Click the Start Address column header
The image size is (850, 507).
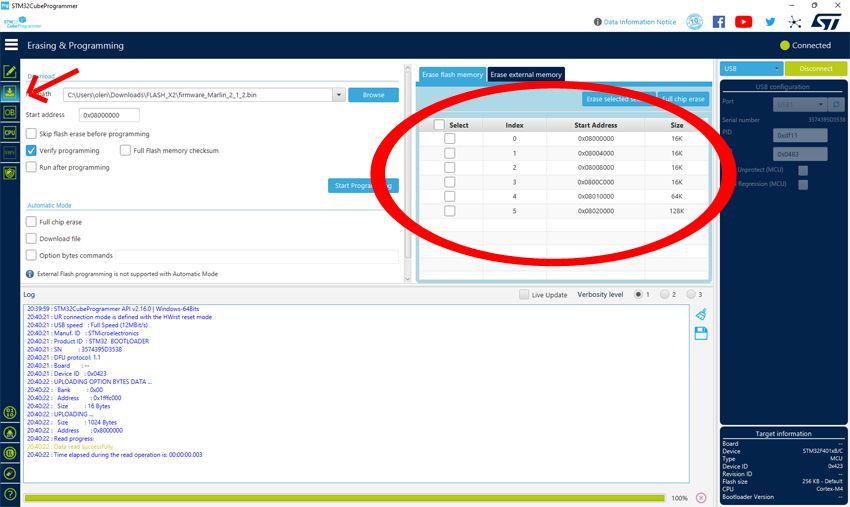[595, 125]
